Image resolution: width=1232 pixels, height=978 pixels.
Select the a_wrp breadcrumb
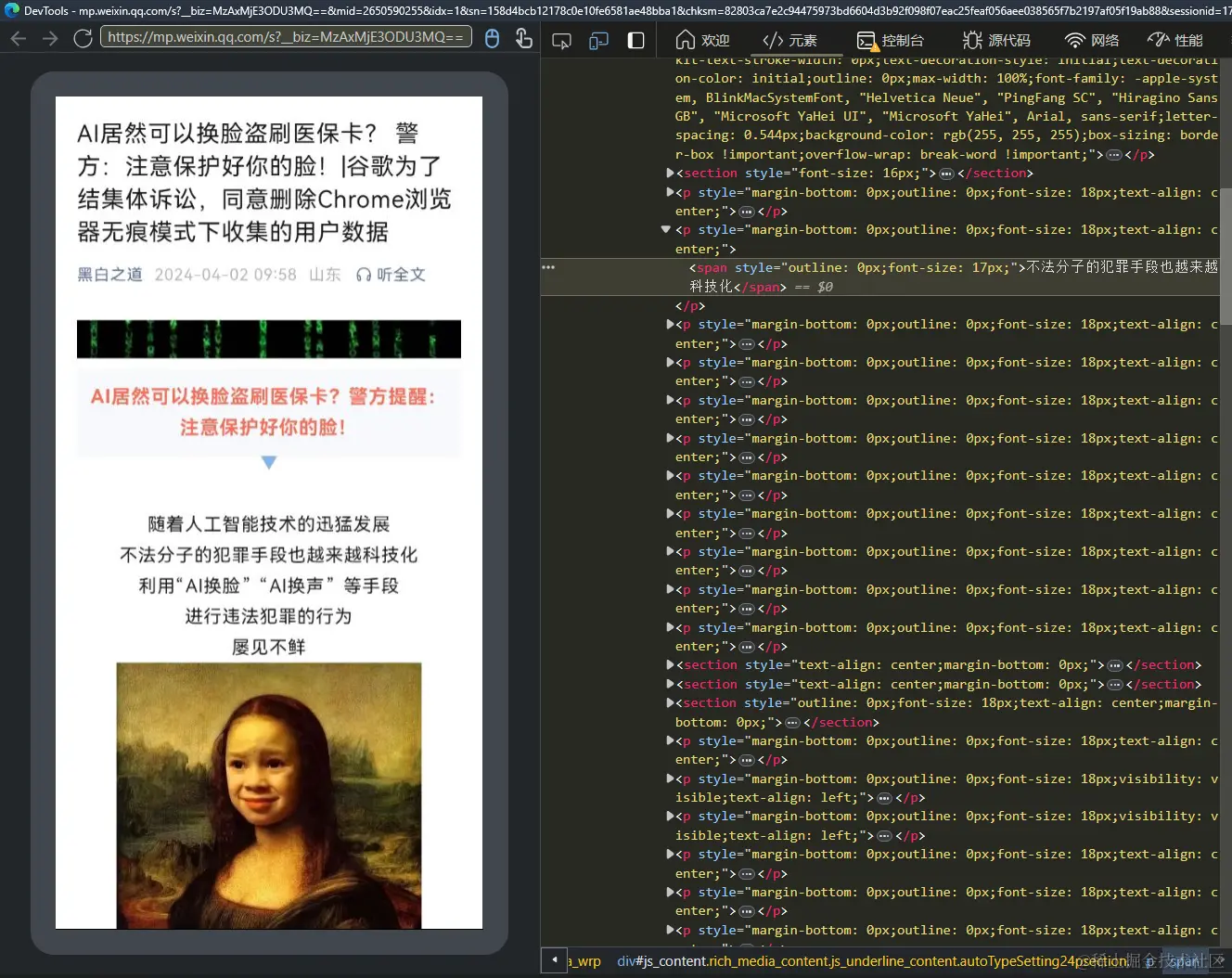click(x=584, y=961)
